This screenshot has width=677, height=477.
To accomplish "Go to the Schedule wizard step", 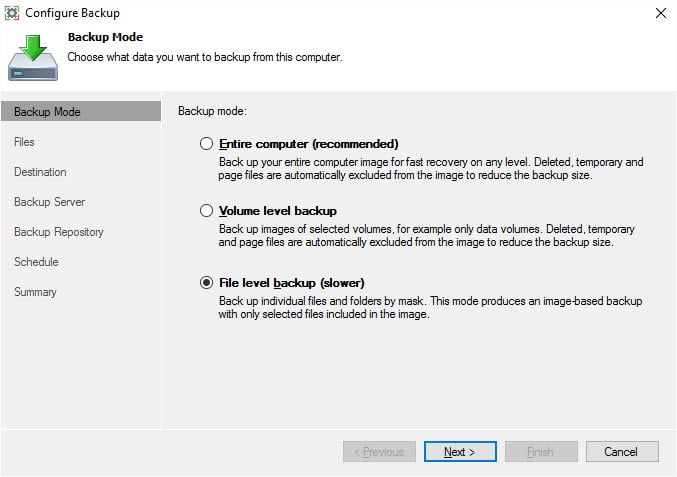I will 36,262.
